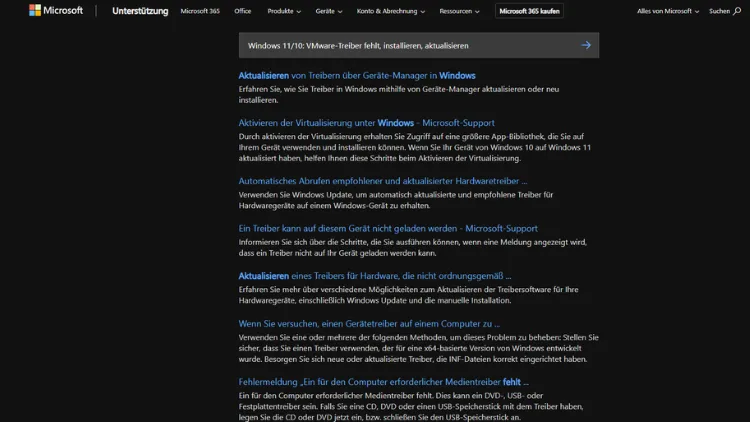
Task: Expand the Ressourcen dropdown
Action: pos(459,11)
